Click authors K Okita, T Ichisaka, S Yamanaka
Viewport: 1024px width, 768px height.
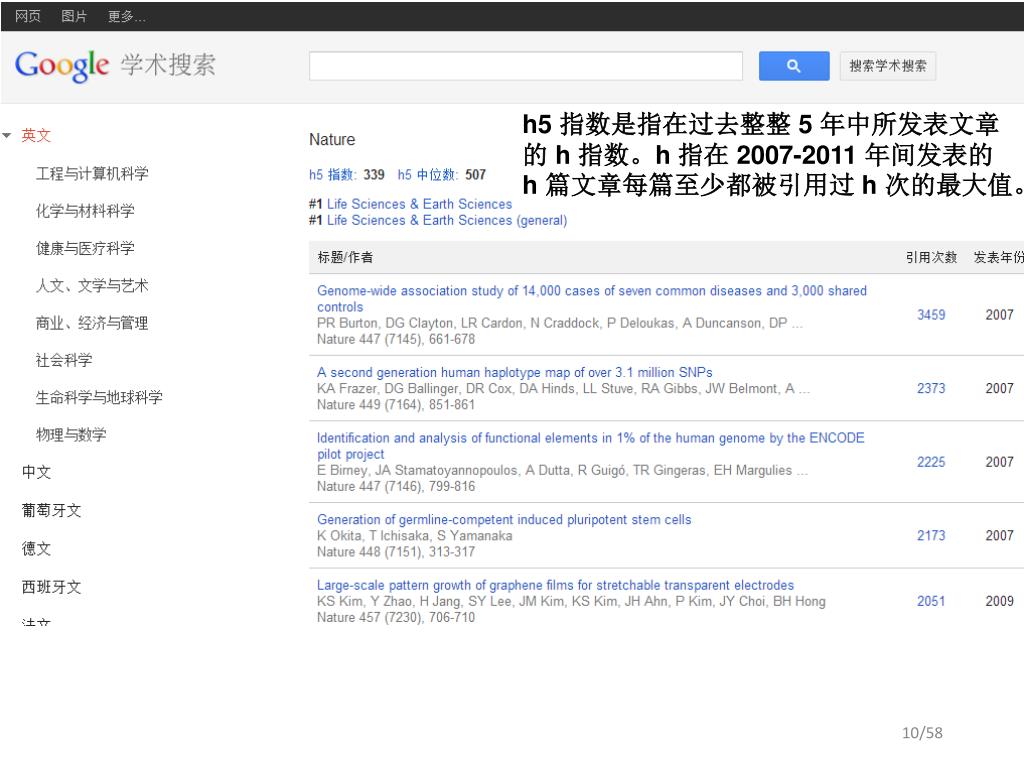point(415,536)
